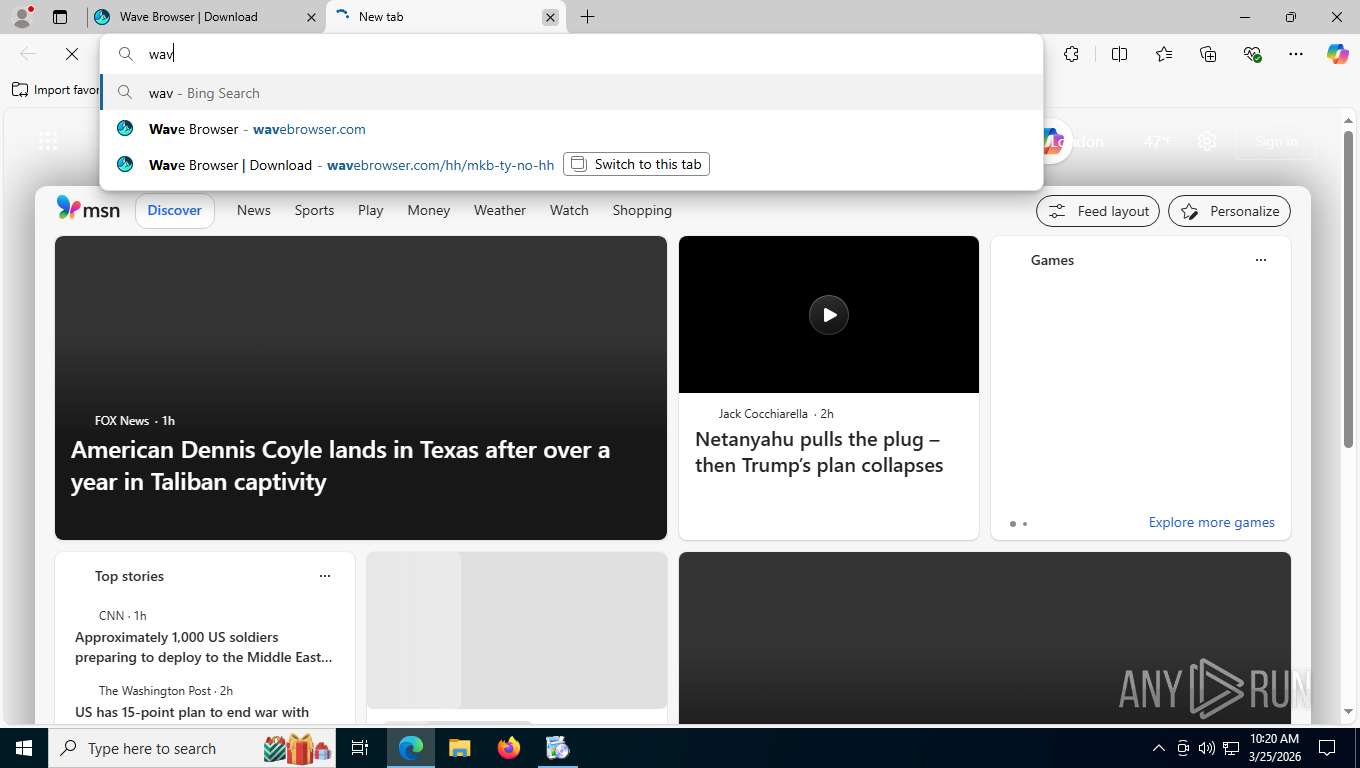The image size is (1360, 768).
Task: Choose wav - Bing Search suggestion
Action: 571,93
